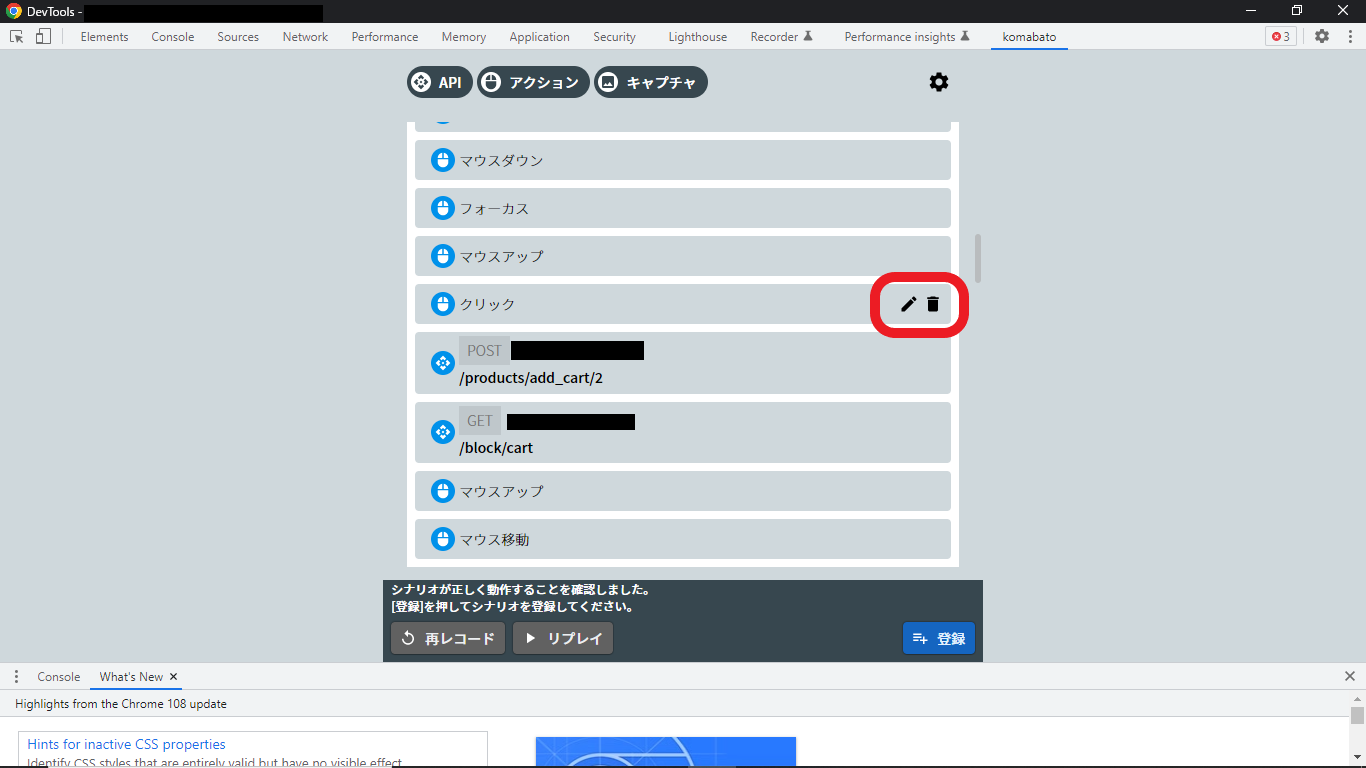Select the /block/cart request row
1366x768 pixels.
682,433
